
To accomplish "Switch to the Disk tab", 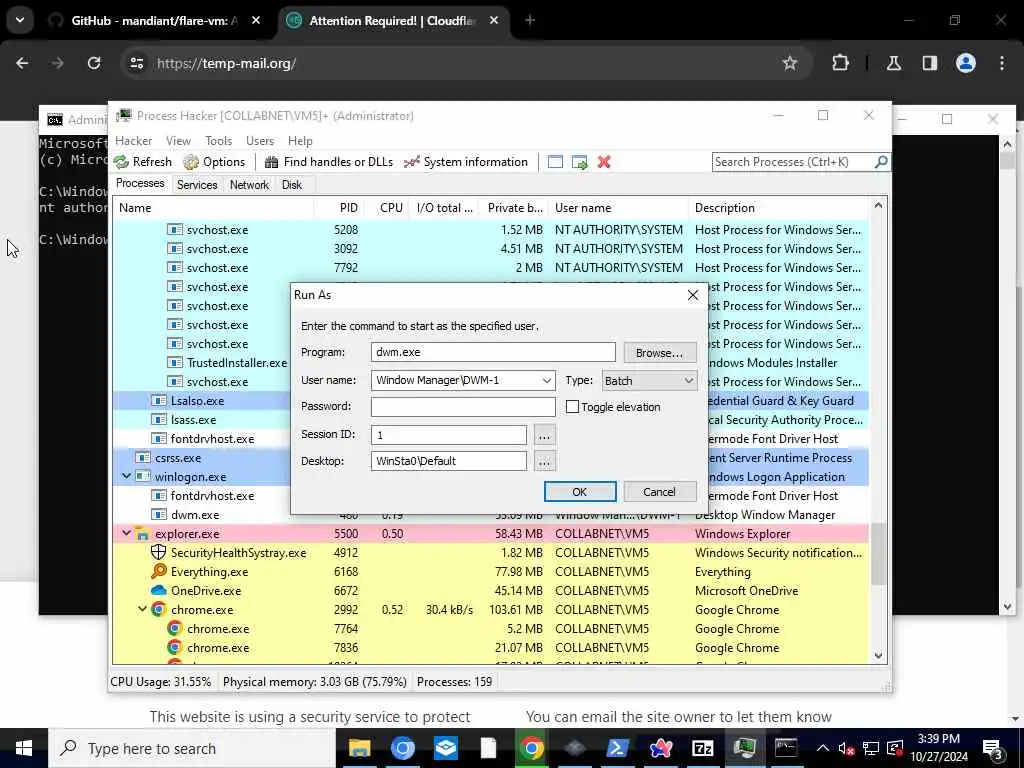I will tap(292, 185).
